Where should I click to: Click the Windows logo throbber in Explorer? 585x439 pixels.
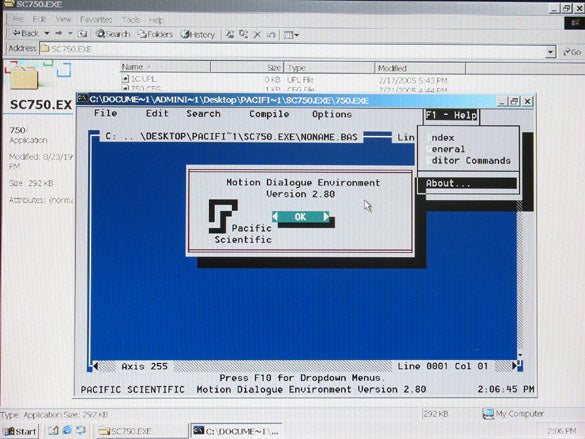click(x=574, y=23)
